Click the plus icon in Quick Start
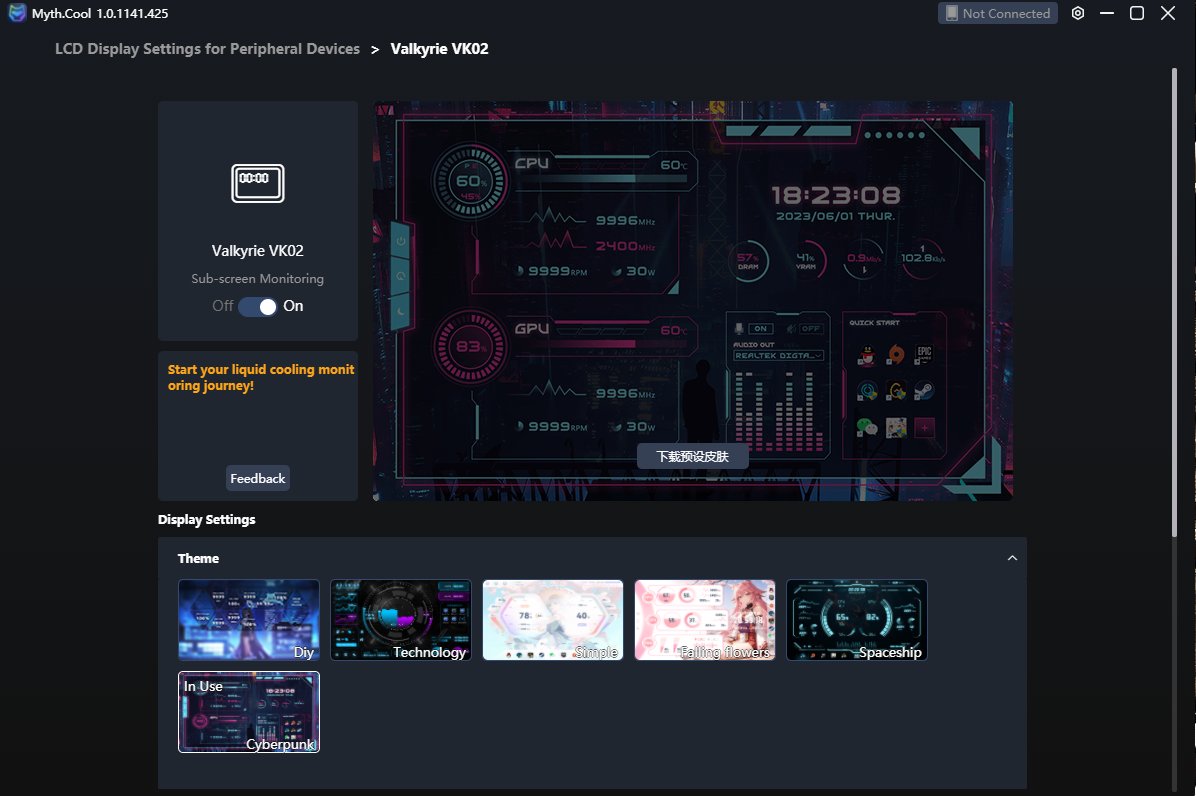 (x=924, y=427)
